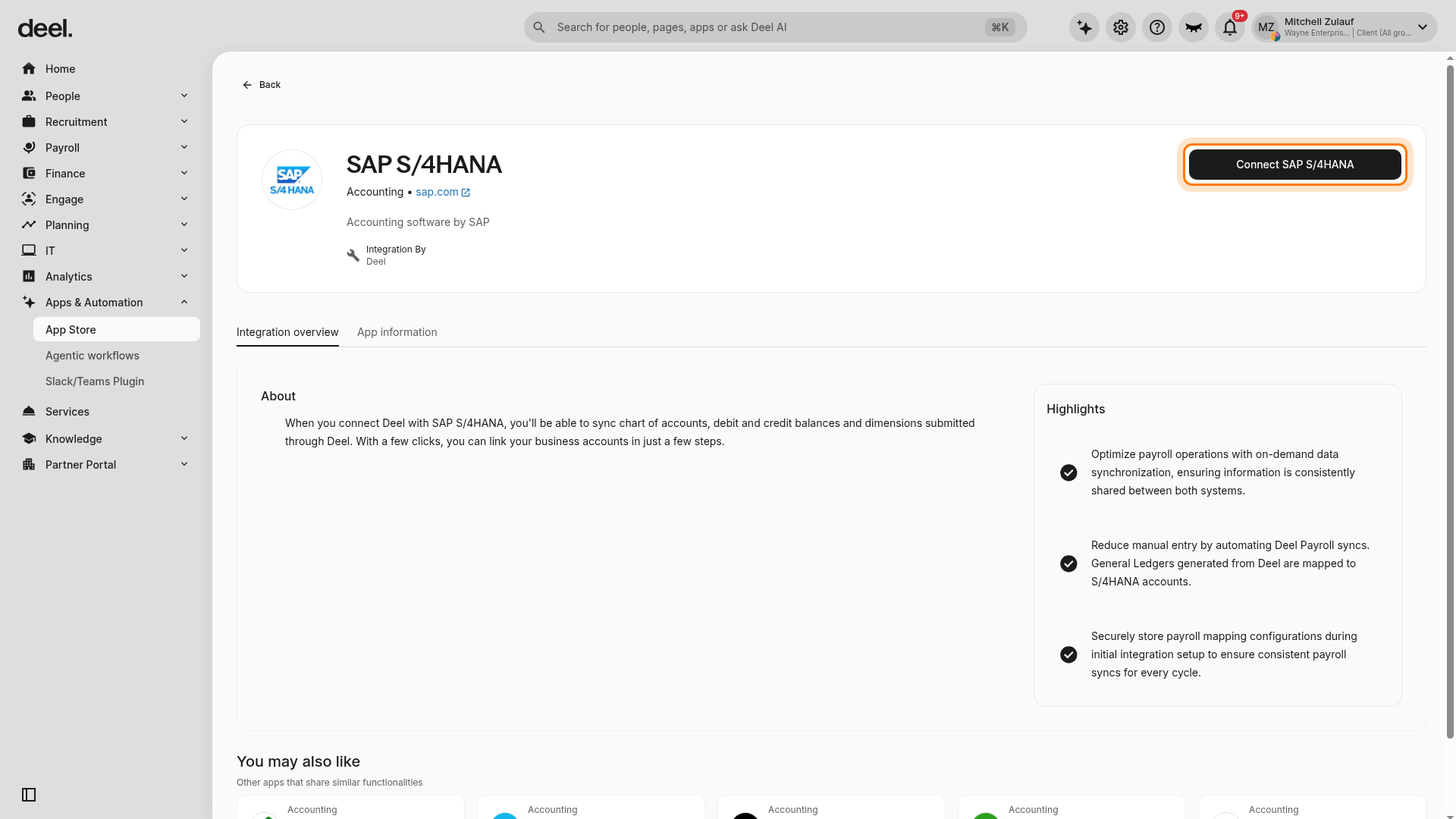Go Back to the previous page

coord(262,85)
